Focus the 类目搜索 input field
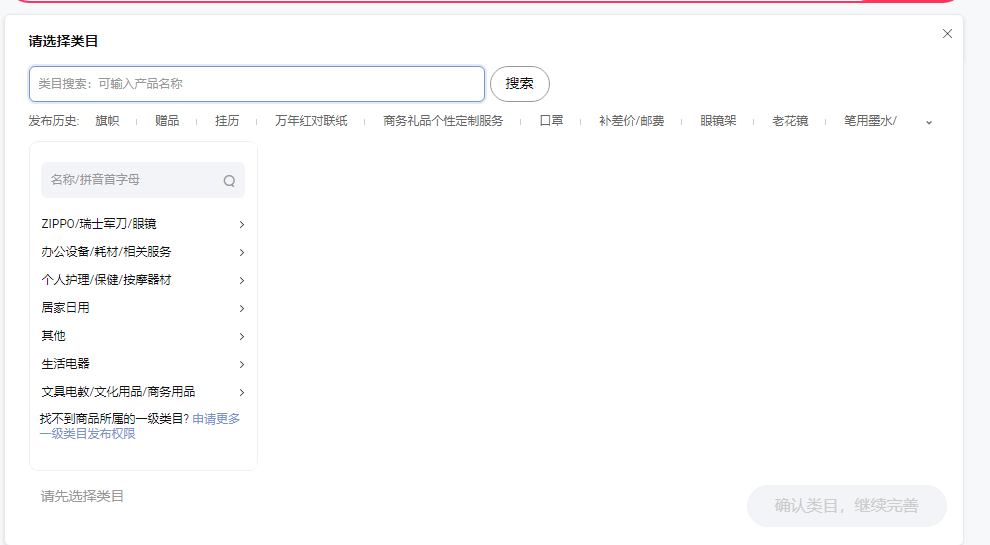Screen dimensions: 990x545 [257, 84]
